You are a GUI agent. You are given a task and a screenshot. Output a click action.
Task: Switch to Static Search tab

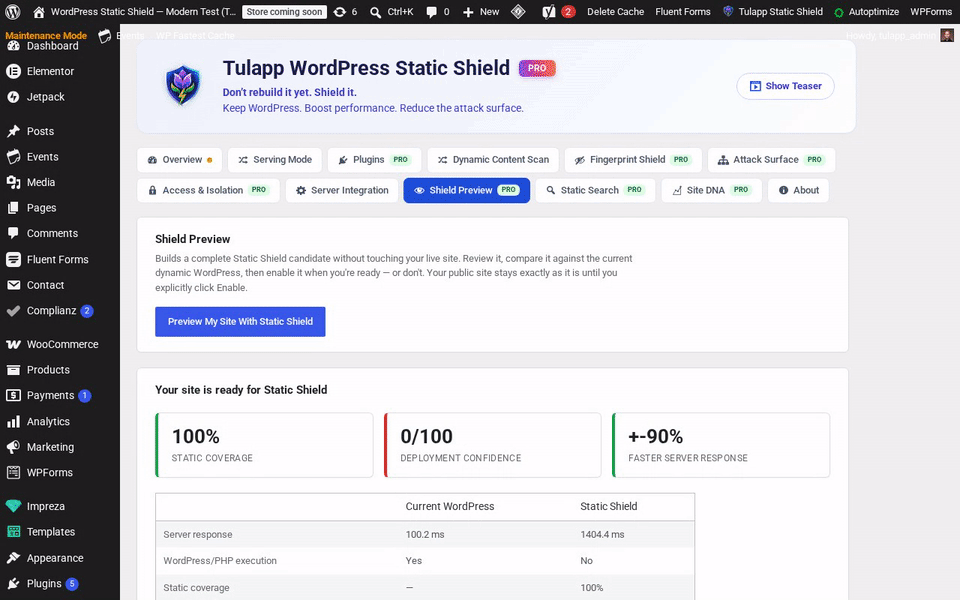[x=595, y=190]
